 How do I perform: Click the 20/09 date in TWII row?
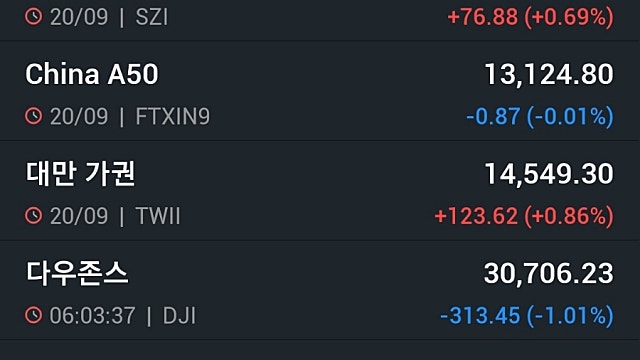[79, 216]
